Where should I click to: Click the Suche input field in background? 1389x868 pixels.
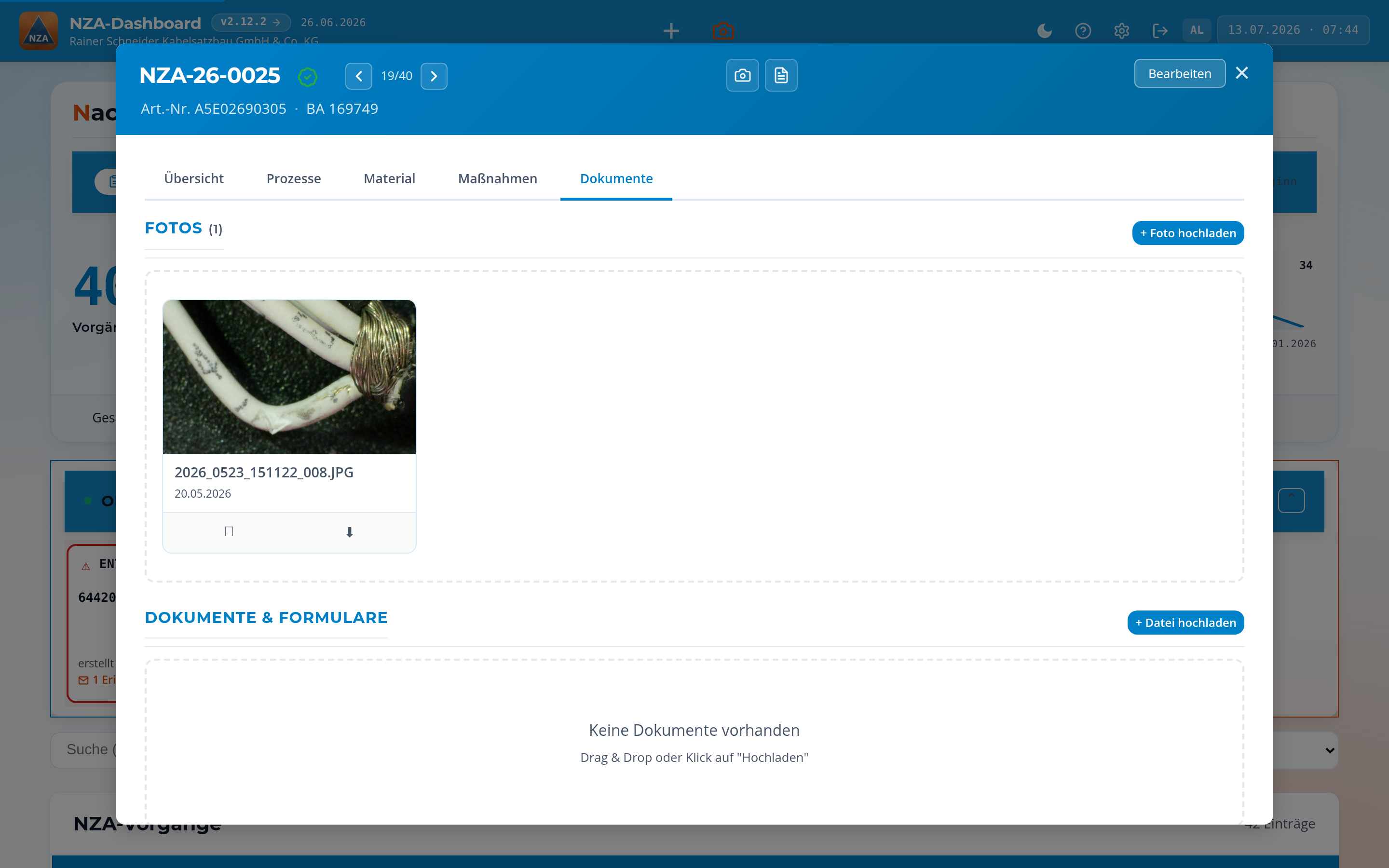click(x=84, y=750)
